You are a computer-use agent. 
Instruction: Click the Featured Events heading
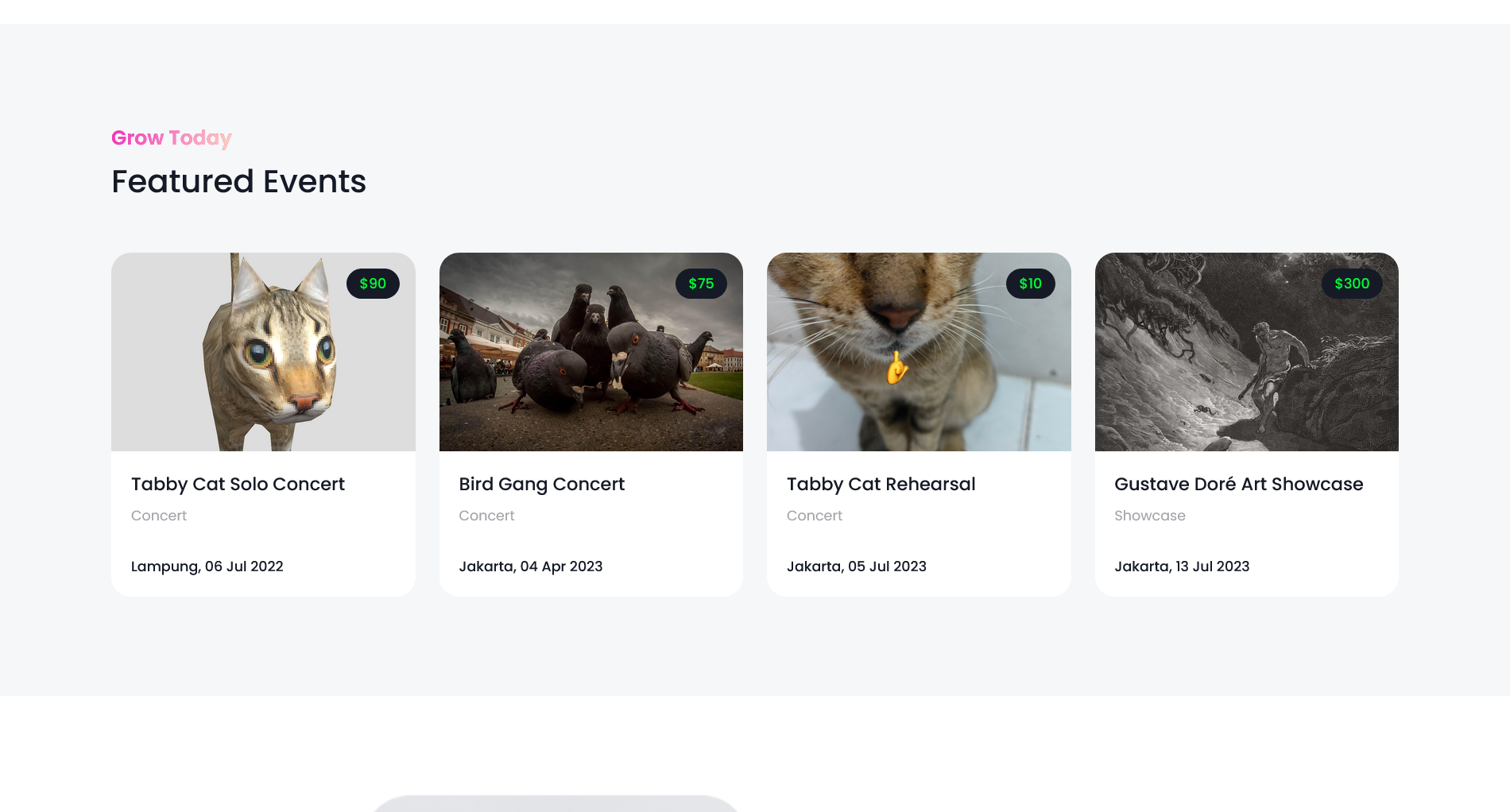pos(238,182)
